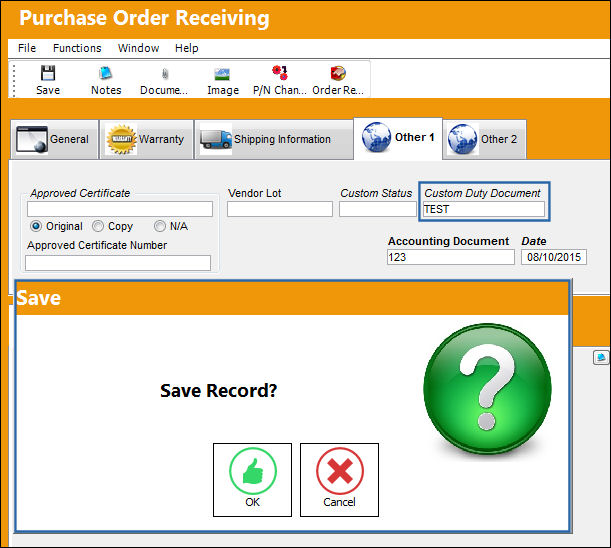Confirm save with the OK button
This screenshot has height=548, width=611.
[253, 480]
